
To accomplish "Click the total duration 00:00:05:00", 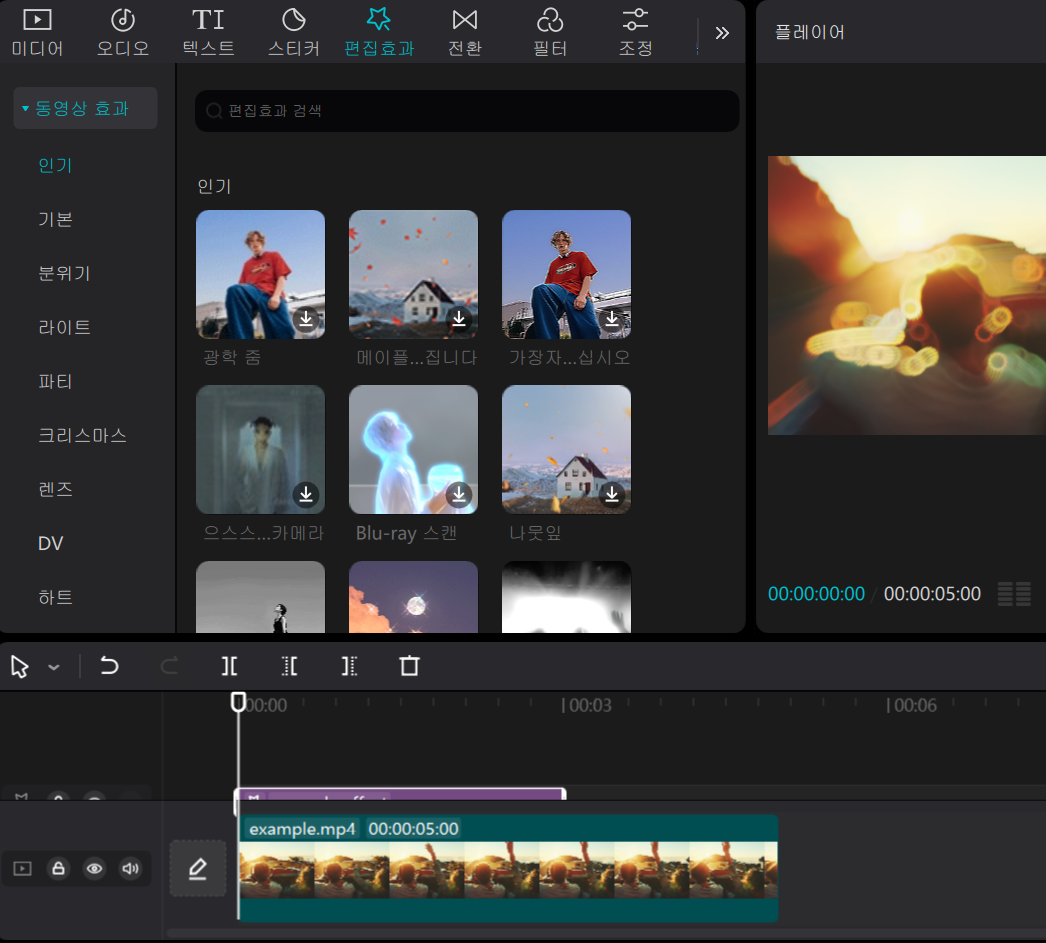I will click(x=932, y=594).
